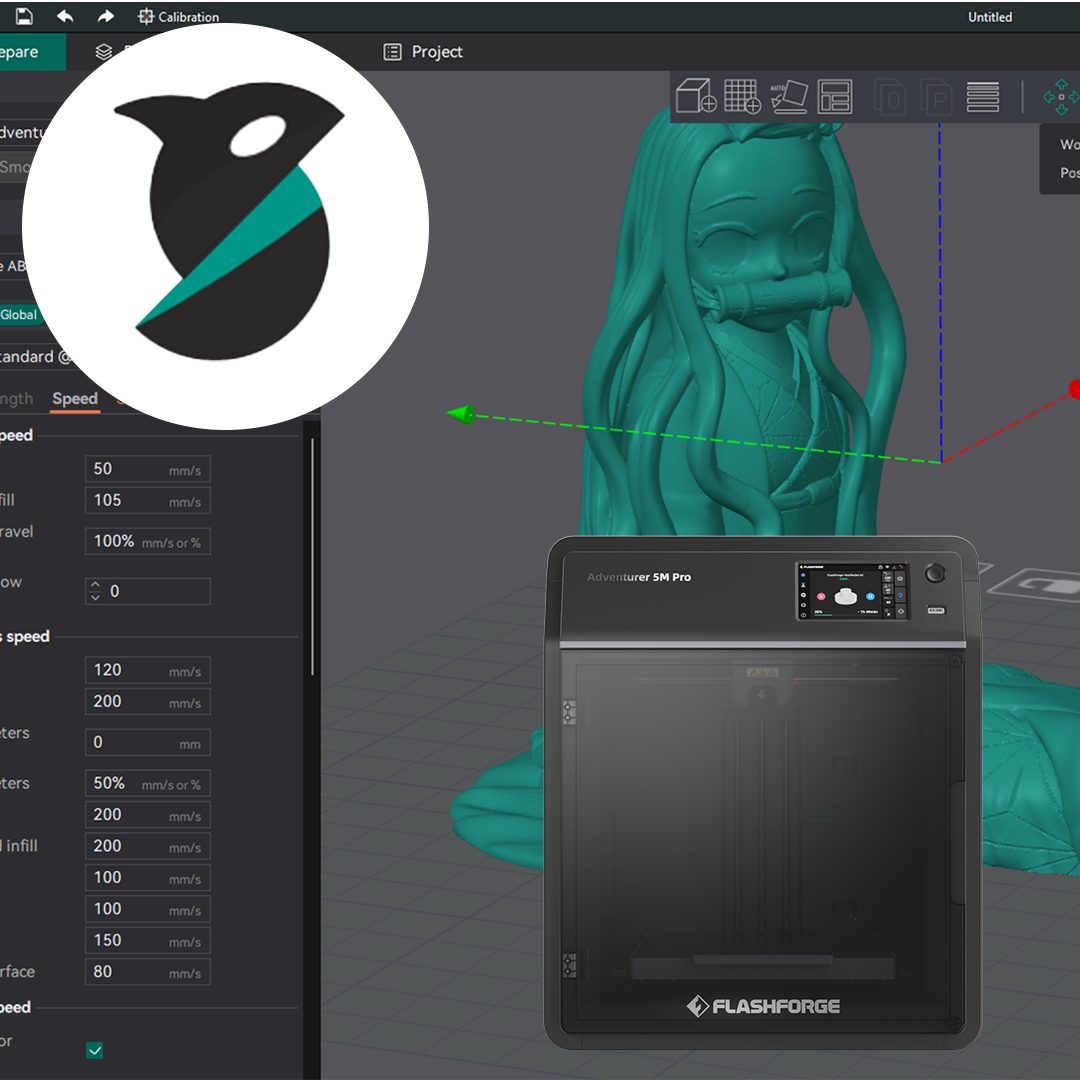This screenshot has height=1080, width=1080.
Task: Click the greyed-out Paste icon
Action: point(937,97)
